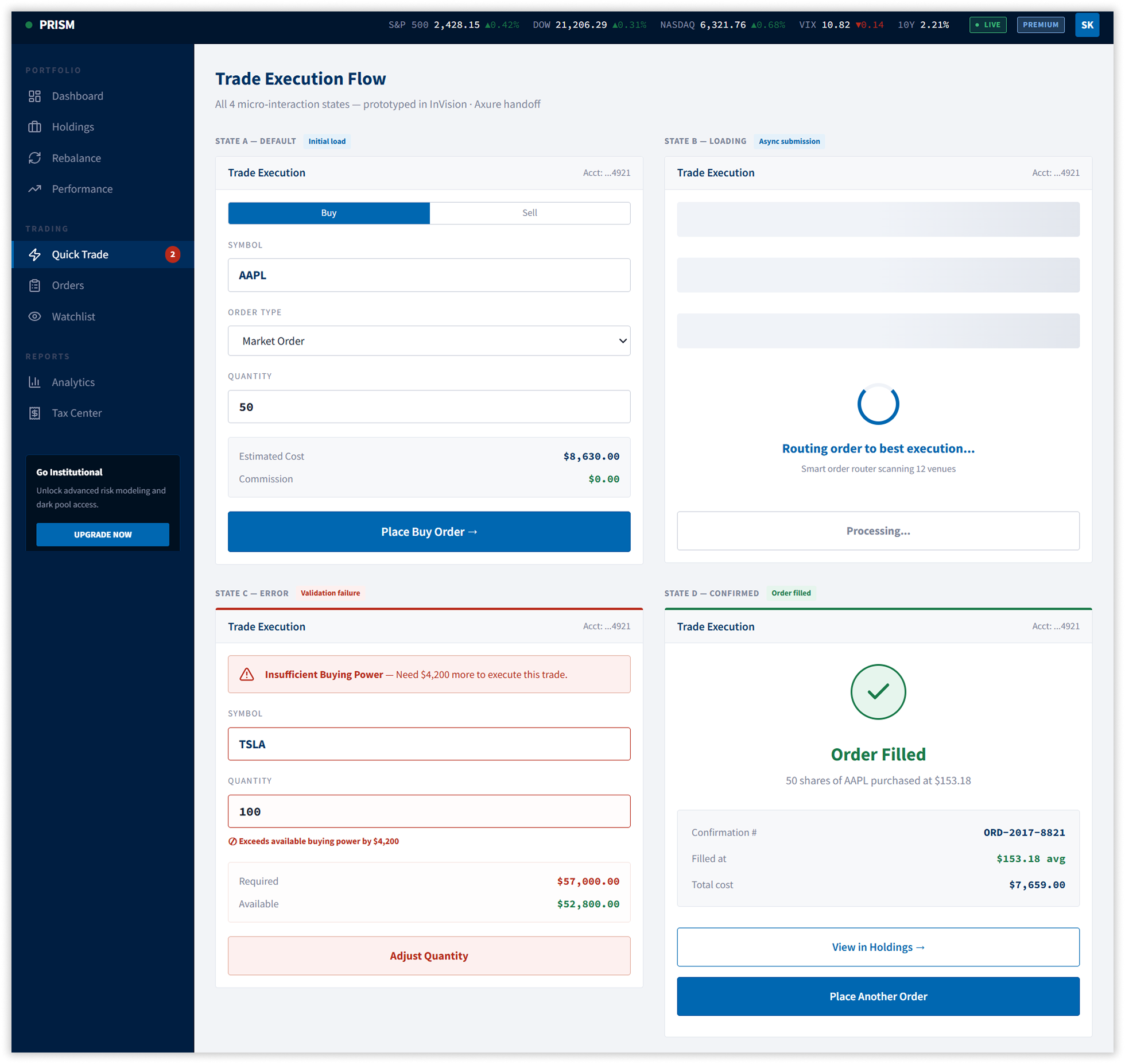Click the Upgrade Now button
Image resolution: width=1125 pixels, height=1064 pixels.
tap(103, 535)
